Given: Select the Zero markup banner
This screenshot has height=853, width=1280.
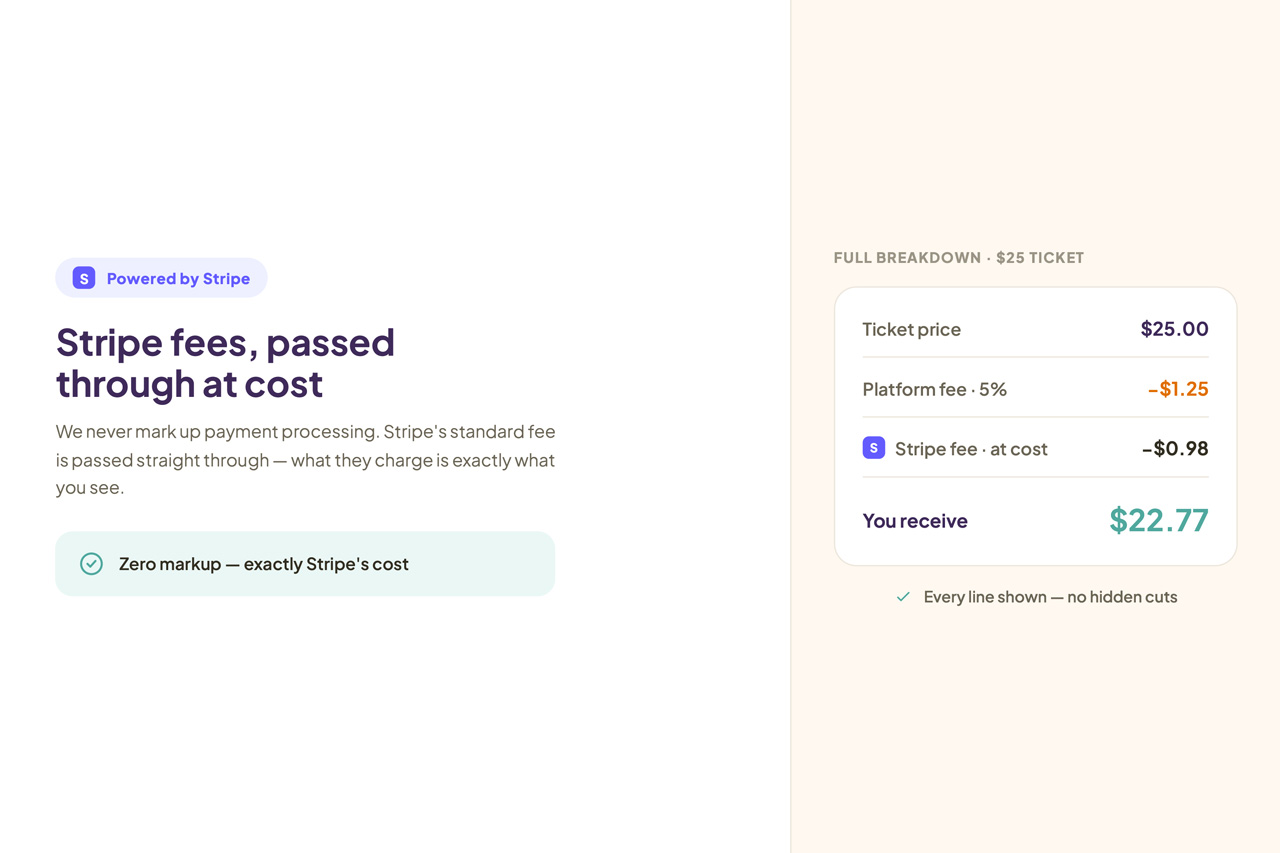Looking at the screenshot, I should point(305,564).
